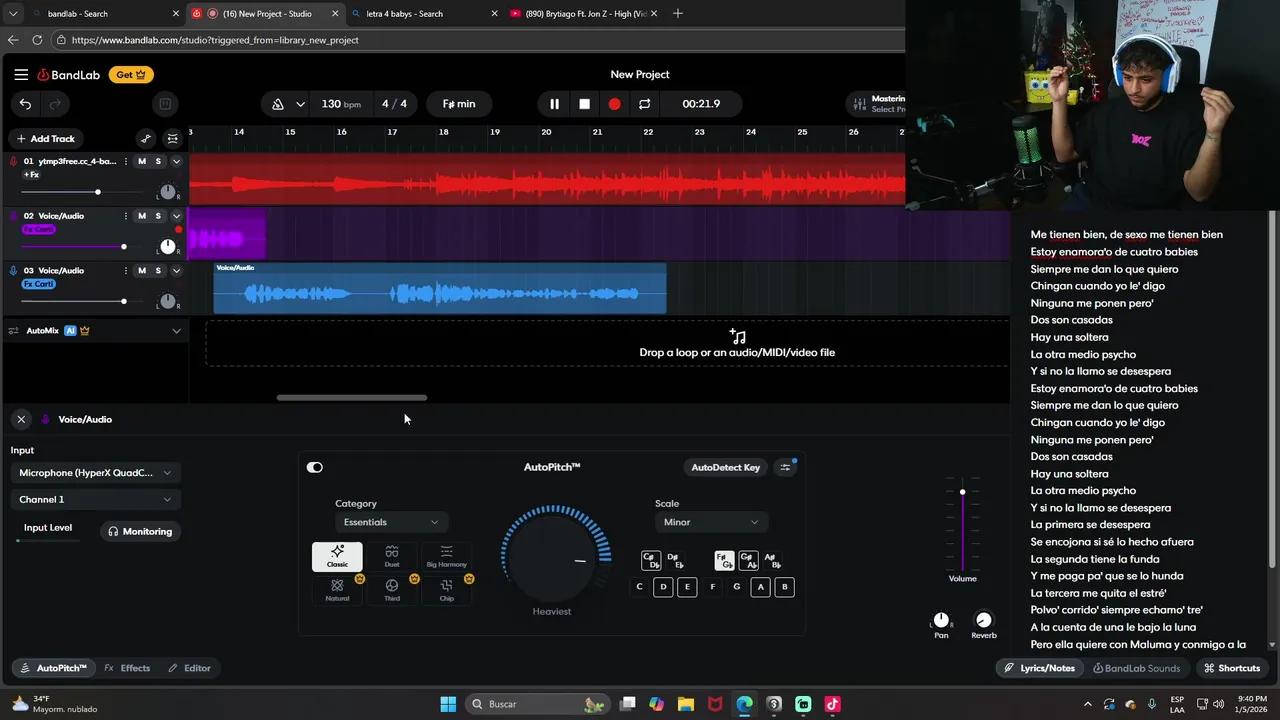Mute track 02 Voice/Audio
Viewport: 1280px width, 720px height.
142,216
